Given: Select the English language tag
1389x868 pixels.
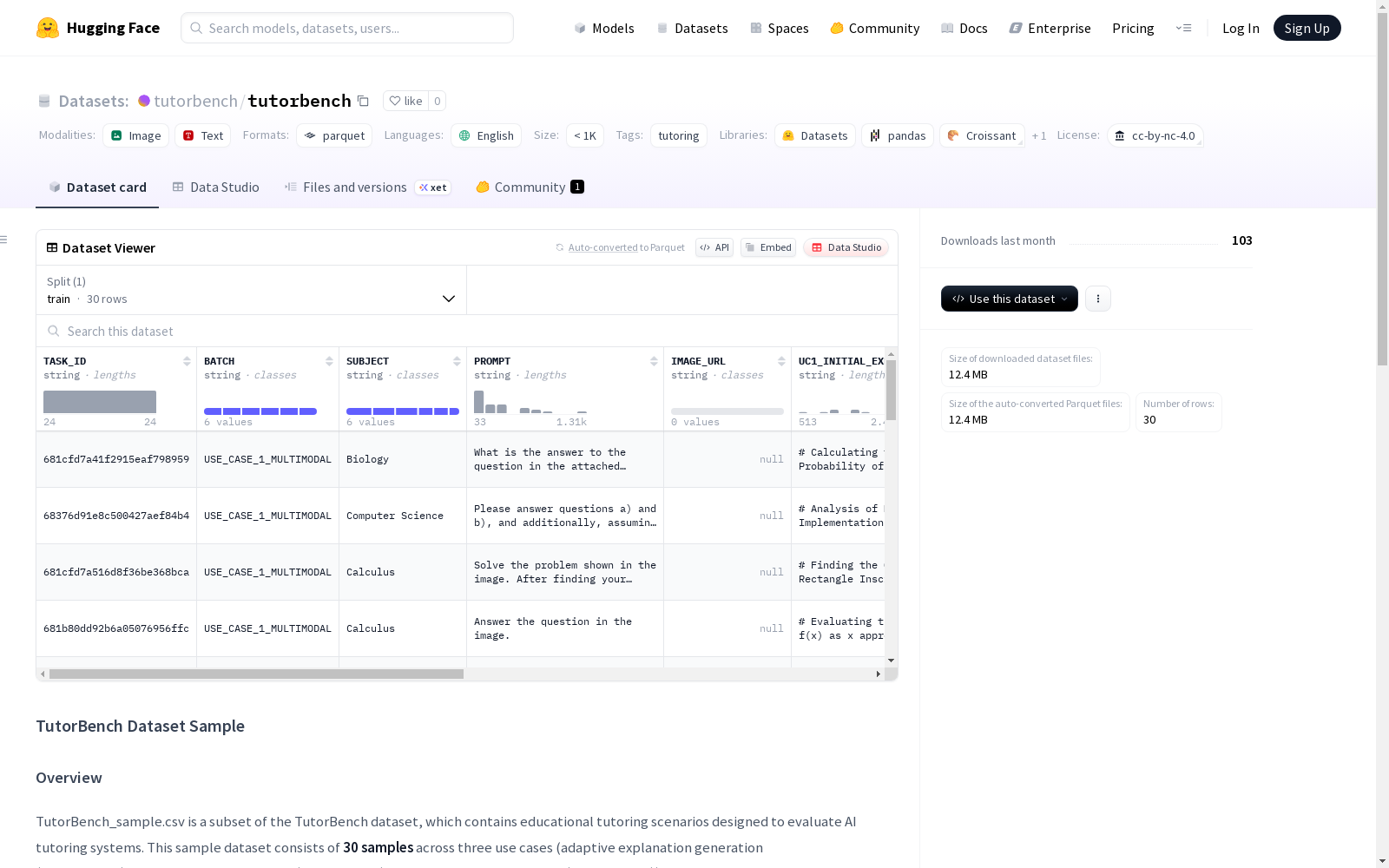Looking at the screenshot, I should coord(486,135).
